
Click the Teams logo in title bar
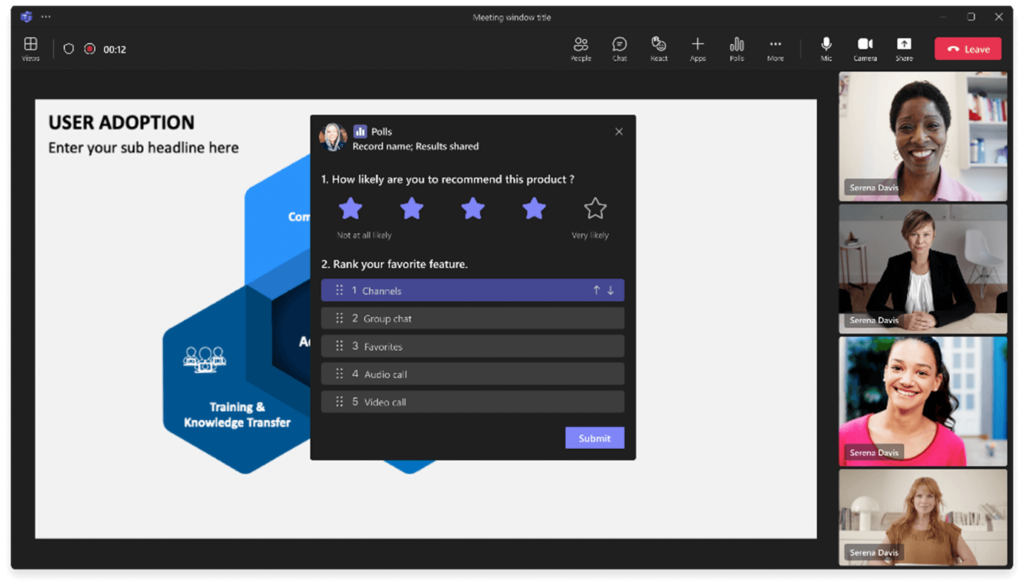27,17
